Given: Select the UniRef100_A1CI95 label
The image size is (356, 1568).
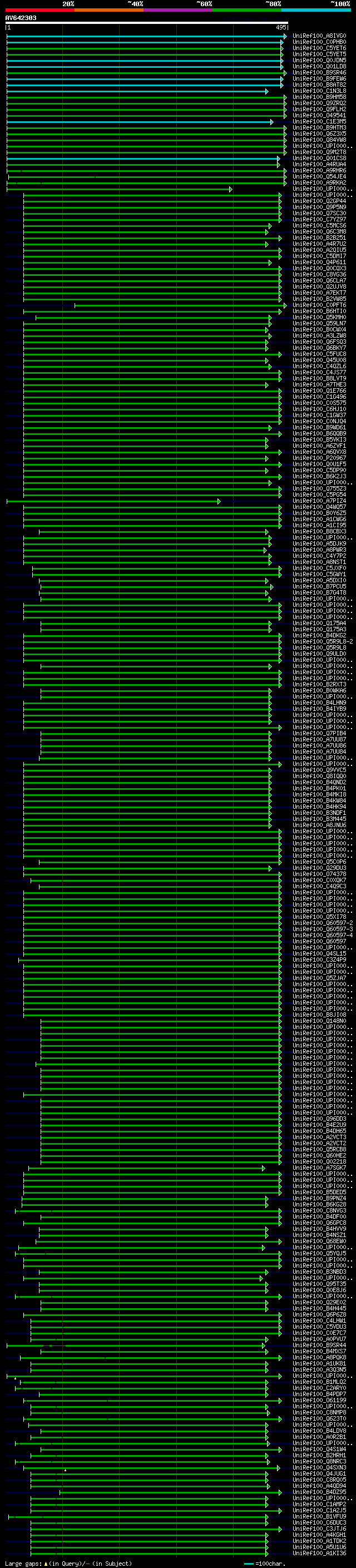Looking at the screenshot, I should coord(319,525).
